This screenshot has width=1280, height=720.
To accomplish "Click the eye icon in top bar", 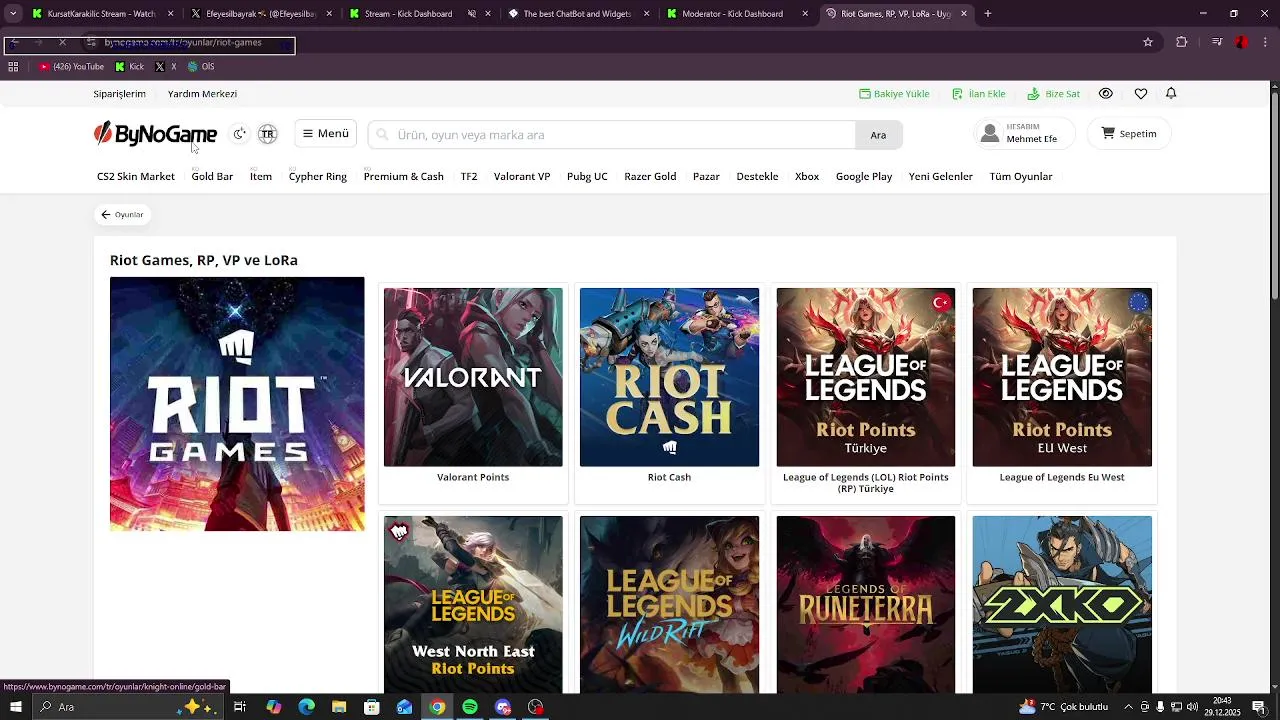I will pos(1106,94).
